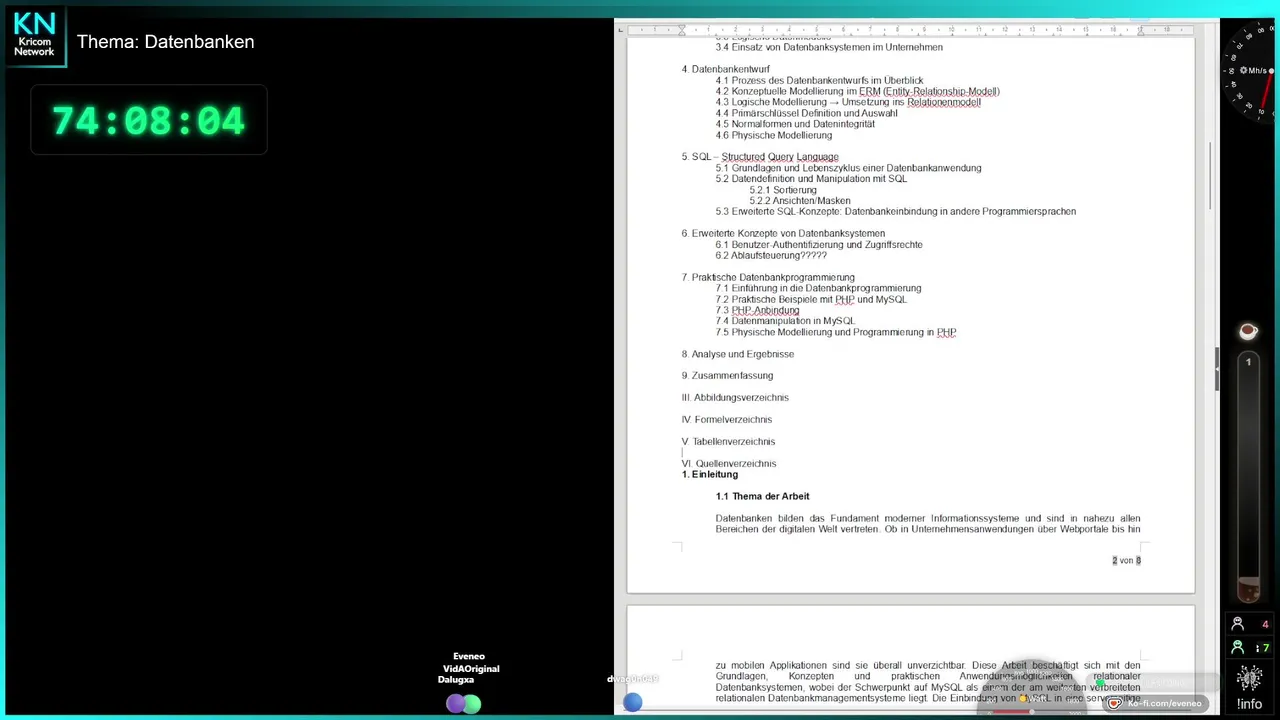Click the purple chat avatar ball
The height and width of the screenshot is (720, 1280).
455,704
